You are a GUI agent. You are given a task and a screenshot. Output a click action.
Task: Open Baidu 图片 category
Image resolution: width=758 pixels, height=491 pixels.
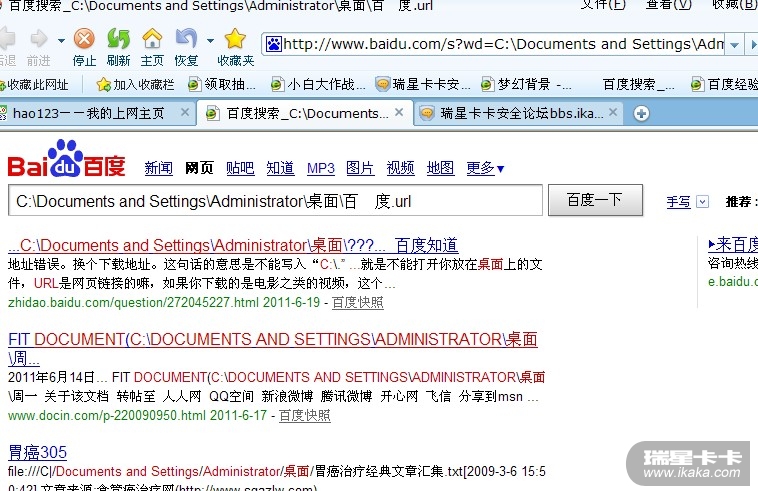pos(360,168)
